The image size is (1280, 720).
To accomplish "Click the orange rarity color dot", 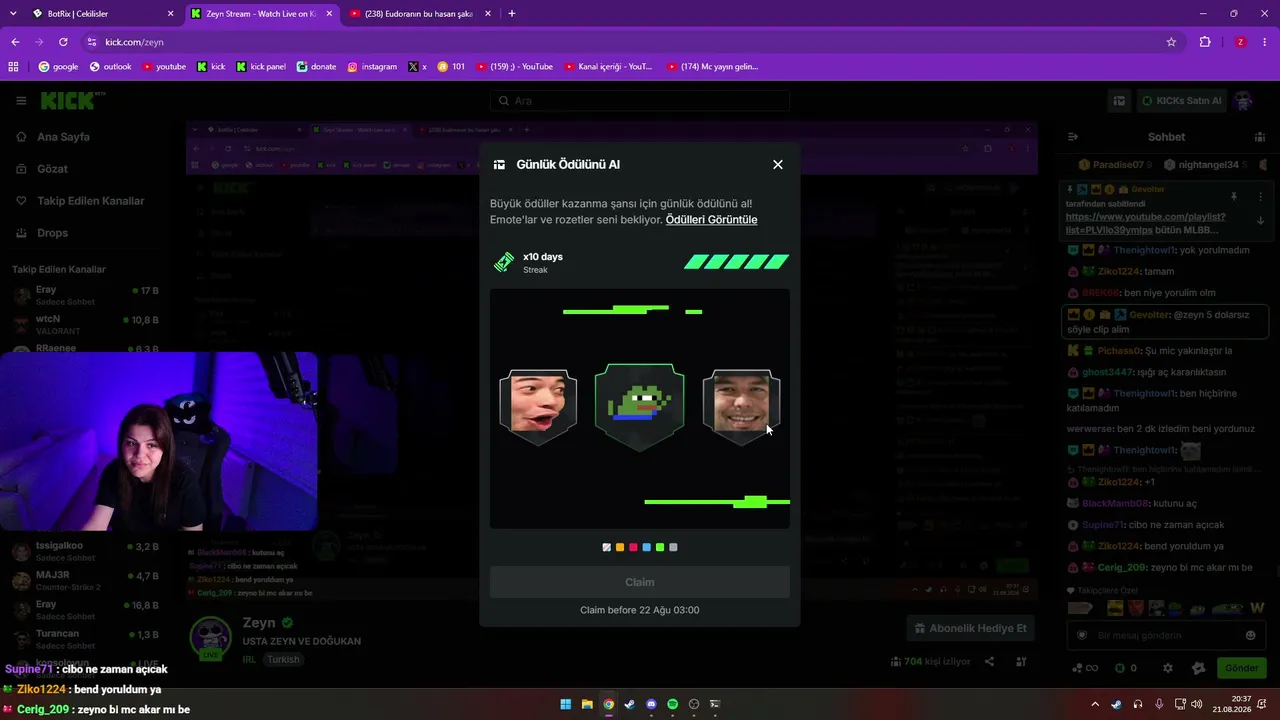I will point(620,547).
